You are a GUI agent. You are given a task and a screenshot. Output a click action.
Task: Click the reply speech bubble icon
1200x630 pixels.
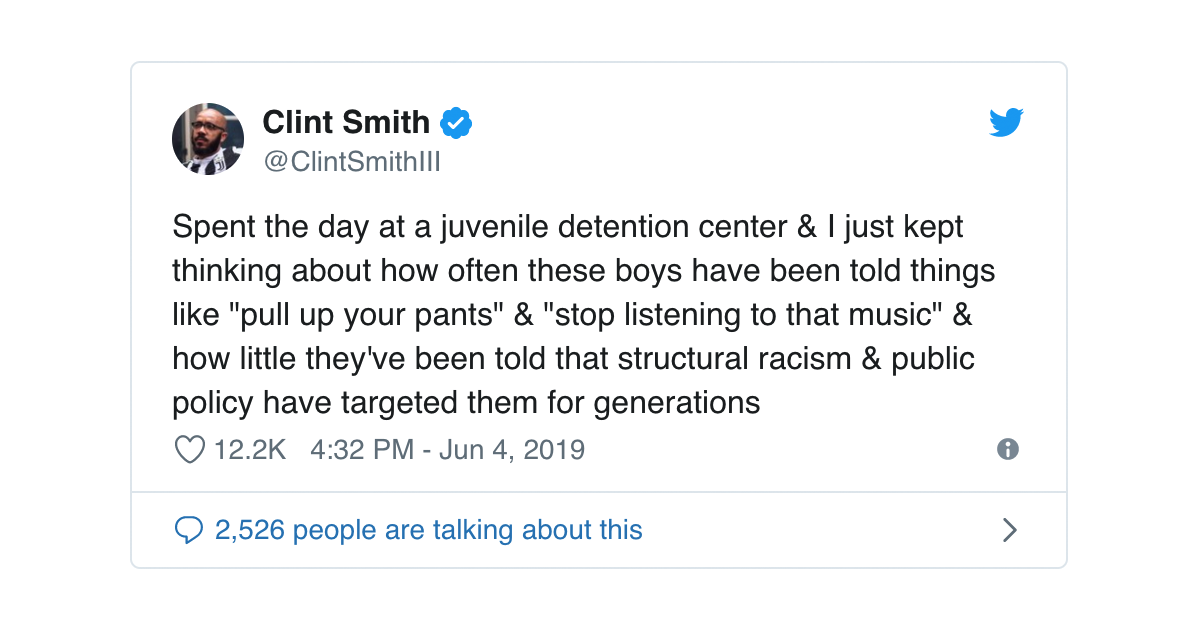[189, 529]
